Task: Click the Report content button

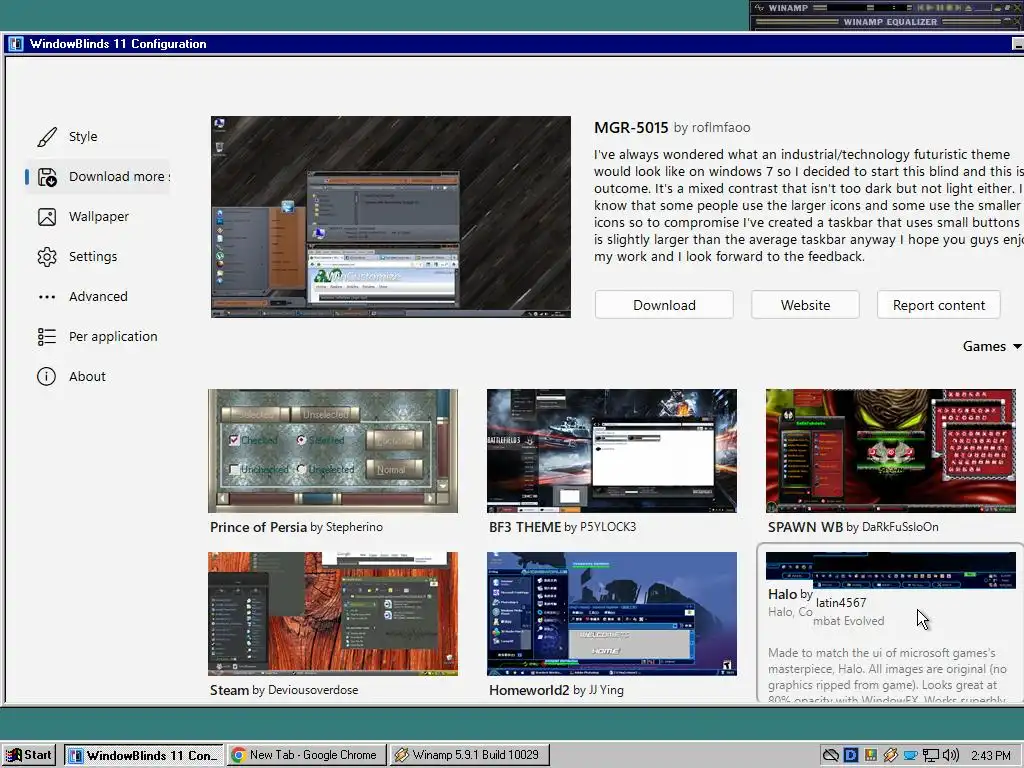Action: (938, 305)
